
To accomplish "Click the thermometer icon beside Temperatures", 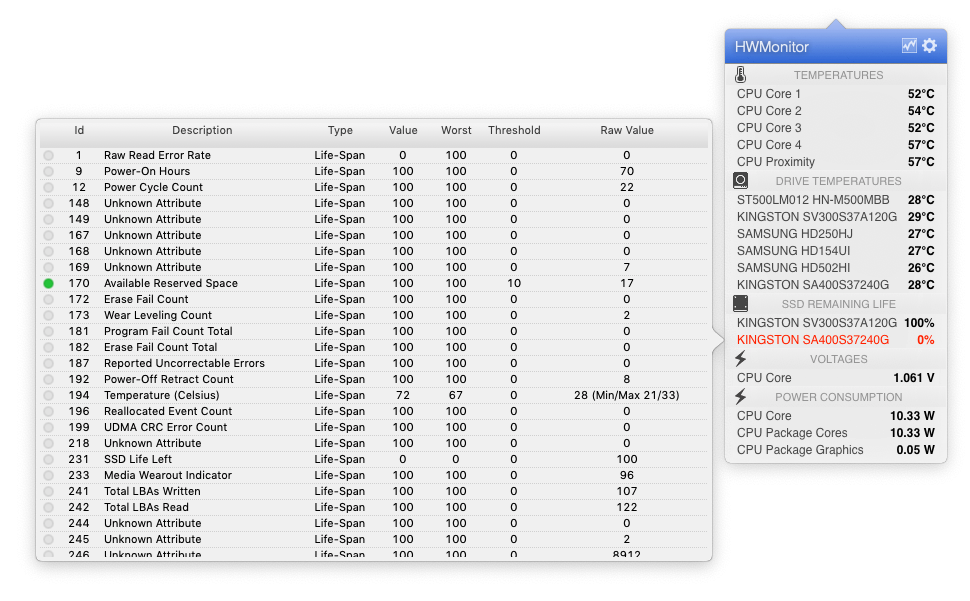I will point(740,75).
